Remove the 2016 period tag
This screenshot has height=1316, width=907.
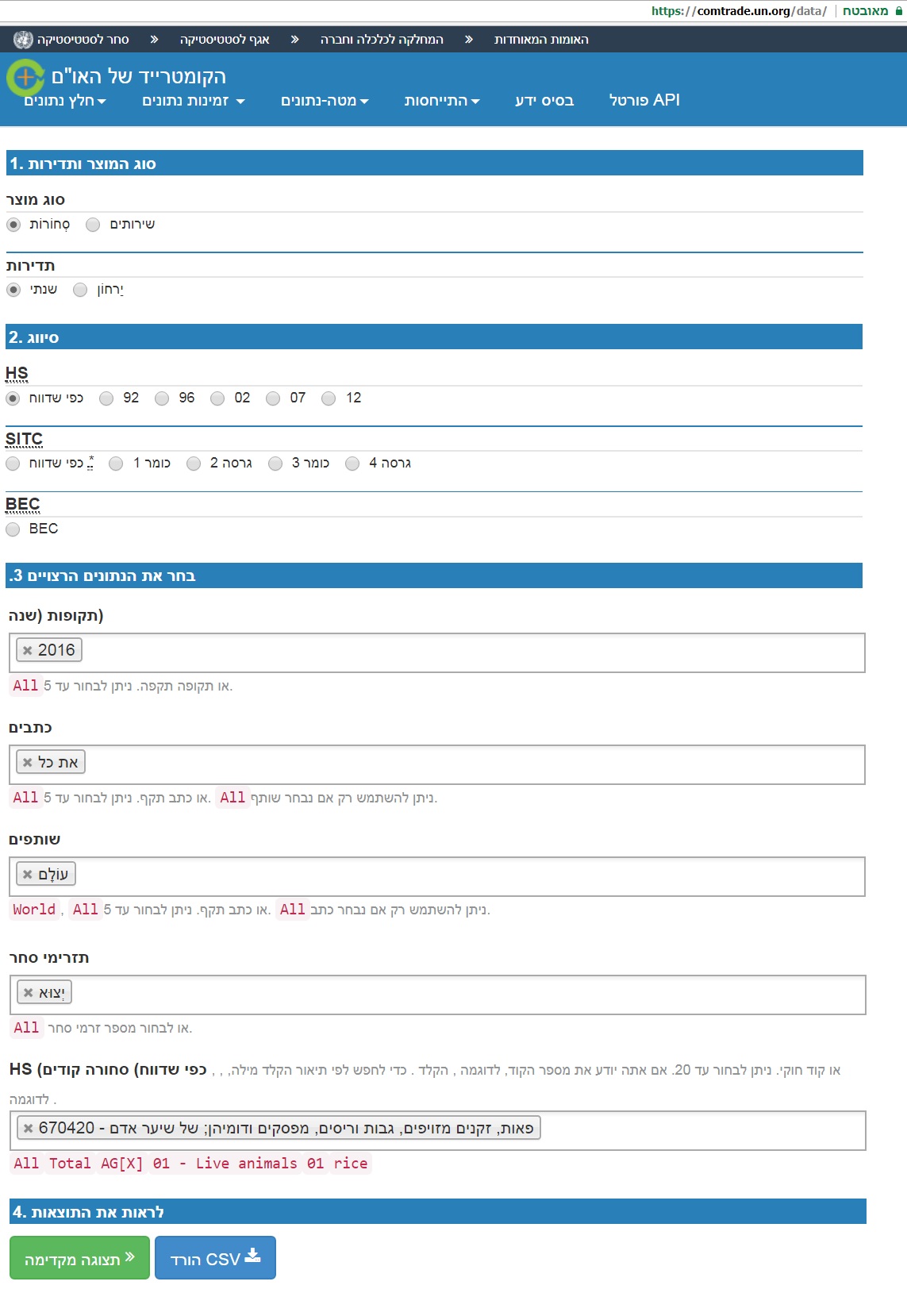tap(28, 651)
